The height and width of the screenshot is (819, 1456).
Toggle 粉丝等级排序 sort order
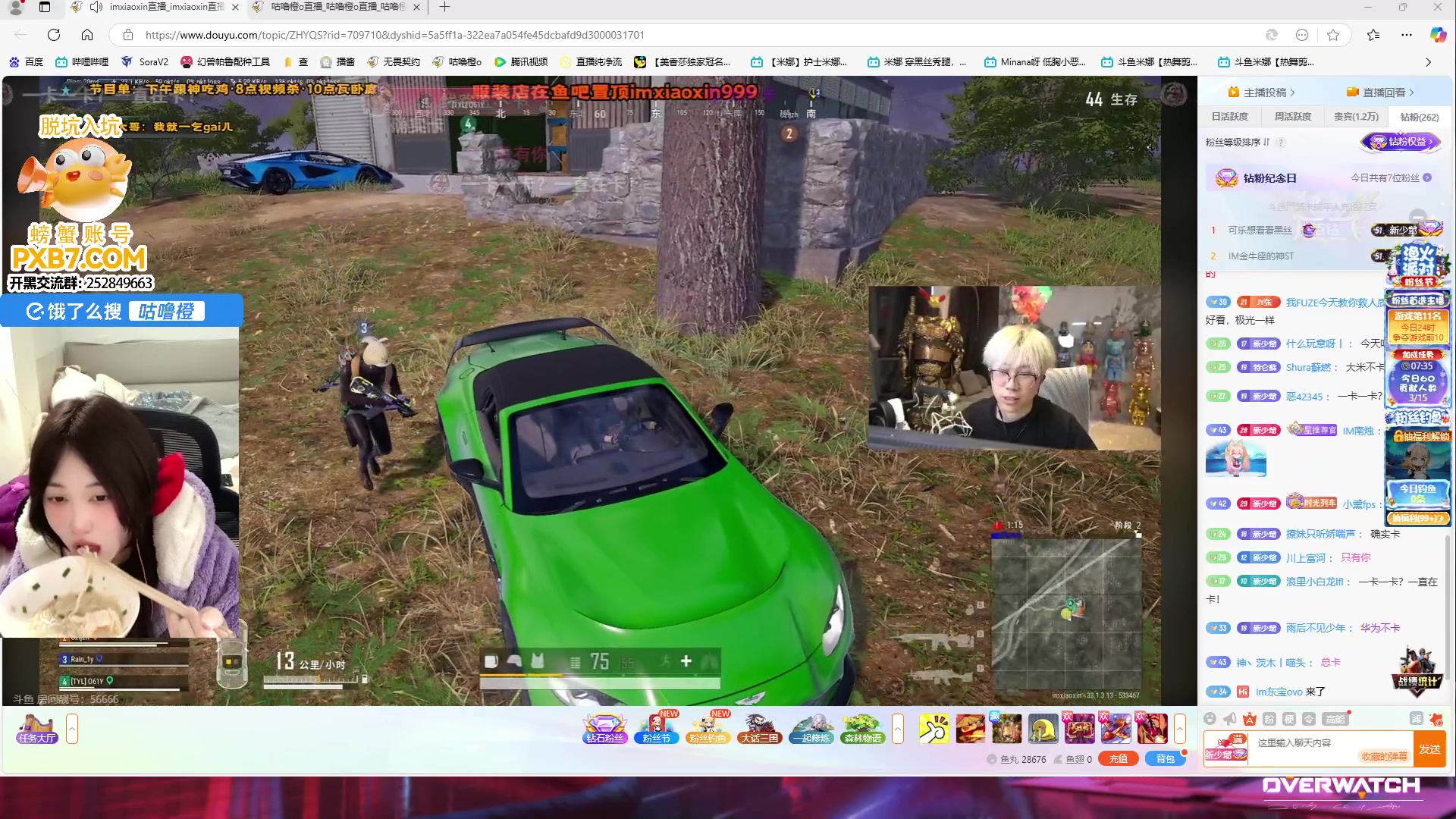point(1238,143)
